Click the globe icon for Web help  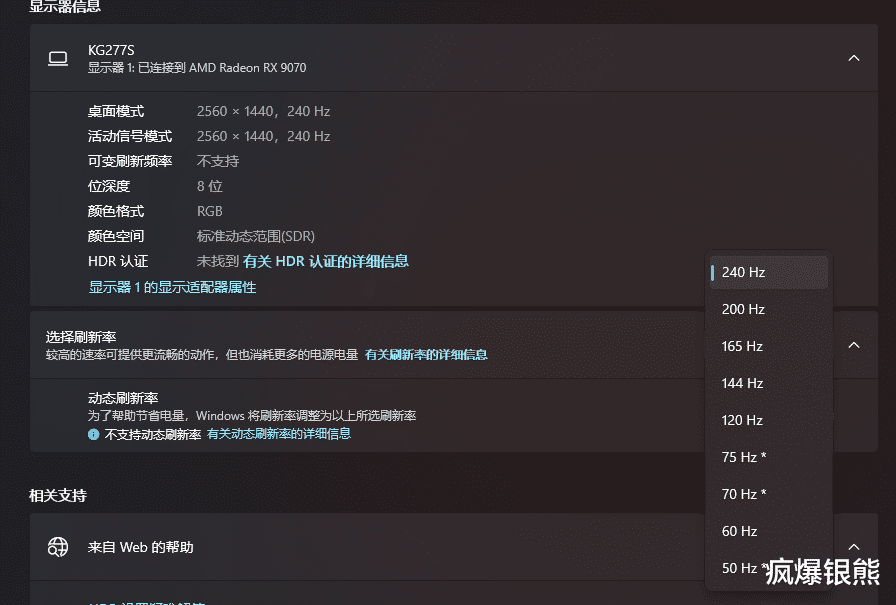[58, 547]
